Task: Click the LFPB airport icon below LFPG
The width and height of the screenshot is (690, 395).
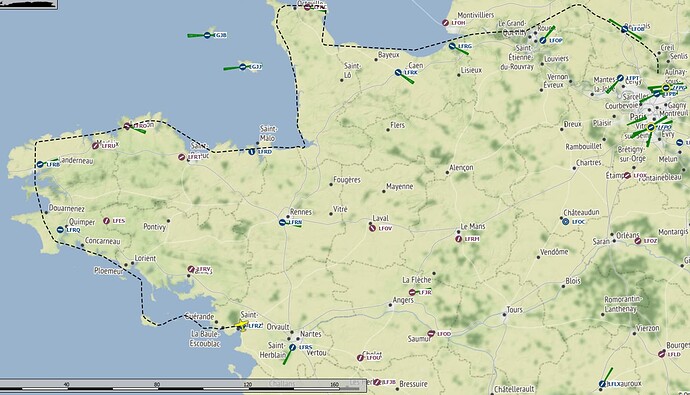Action: coord(657,94)
